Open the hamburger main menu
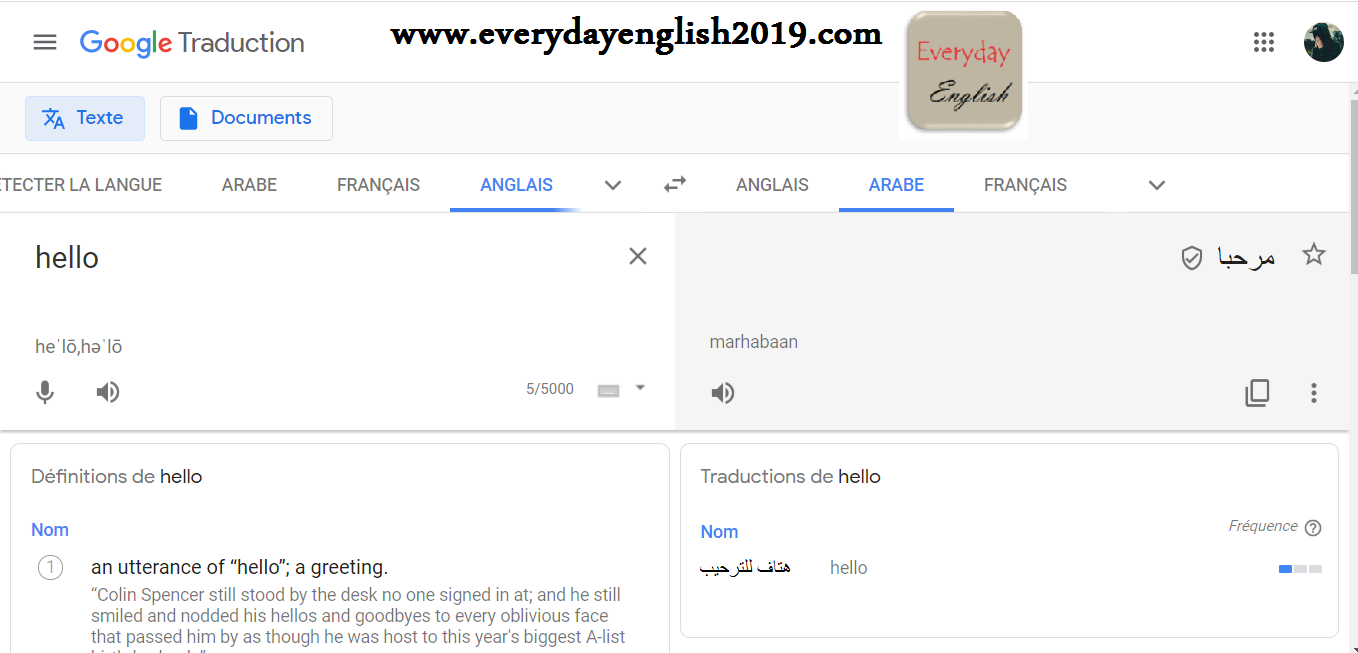Image resolution: width=1358 pixels, height=653 pixels. tap(45, 42)
